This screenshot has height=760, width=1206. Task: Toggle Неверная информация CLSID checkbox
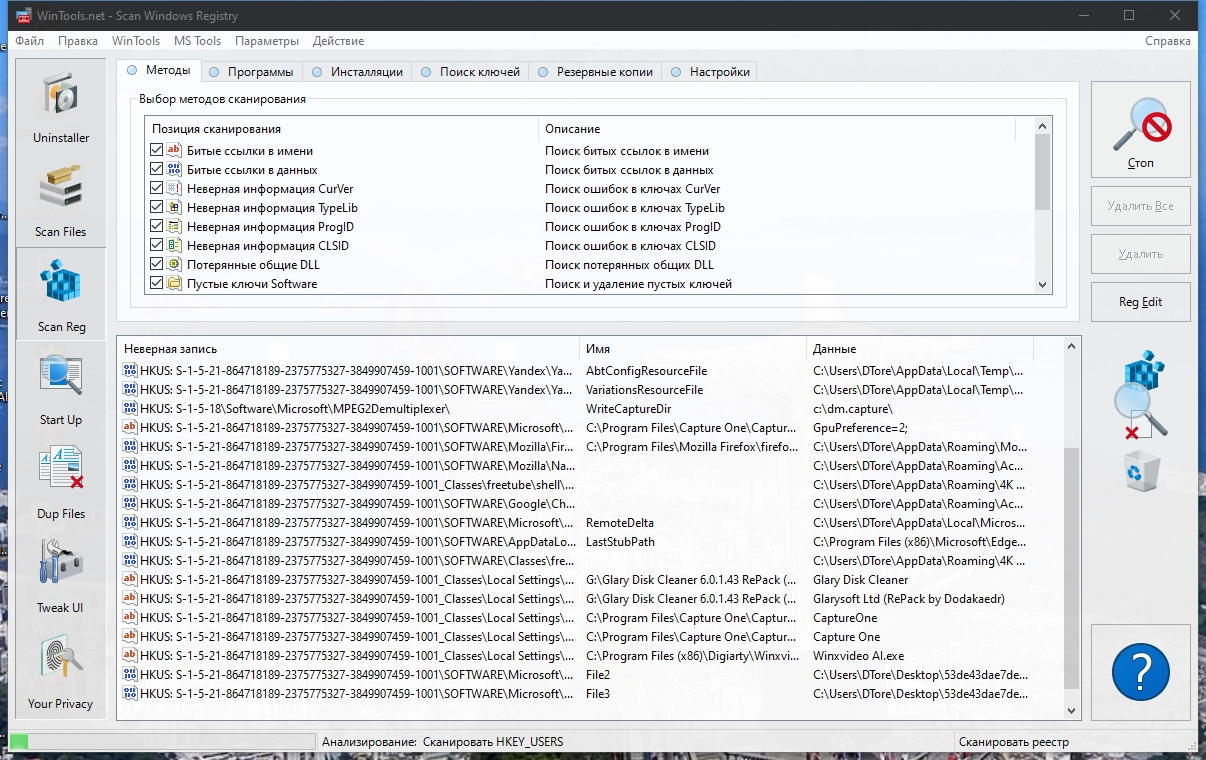[x=156, y=246]
